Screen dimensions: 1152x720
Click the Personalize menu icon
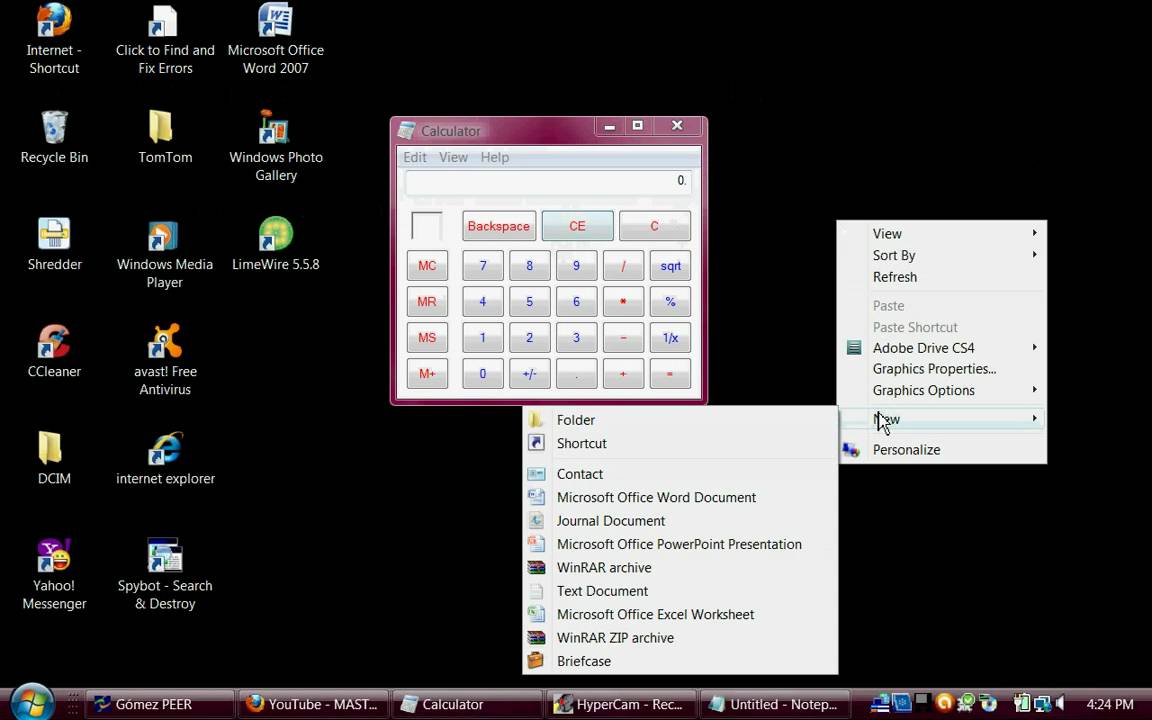852,450
